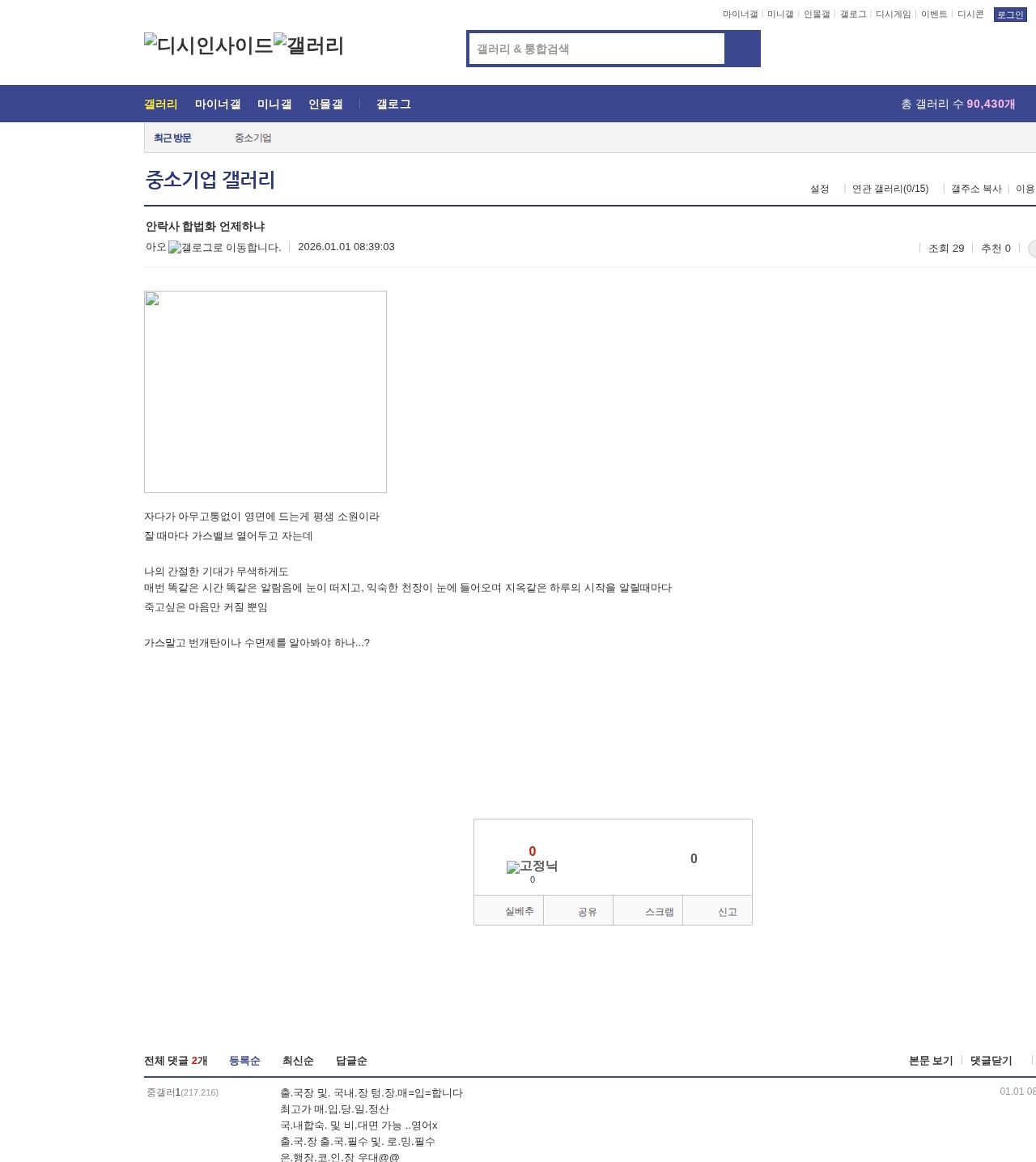Select 인물갤 tab in the navigation bar
This screenshot has height=1162, width=1036.
pyautogui.click(x=325, y=104)
